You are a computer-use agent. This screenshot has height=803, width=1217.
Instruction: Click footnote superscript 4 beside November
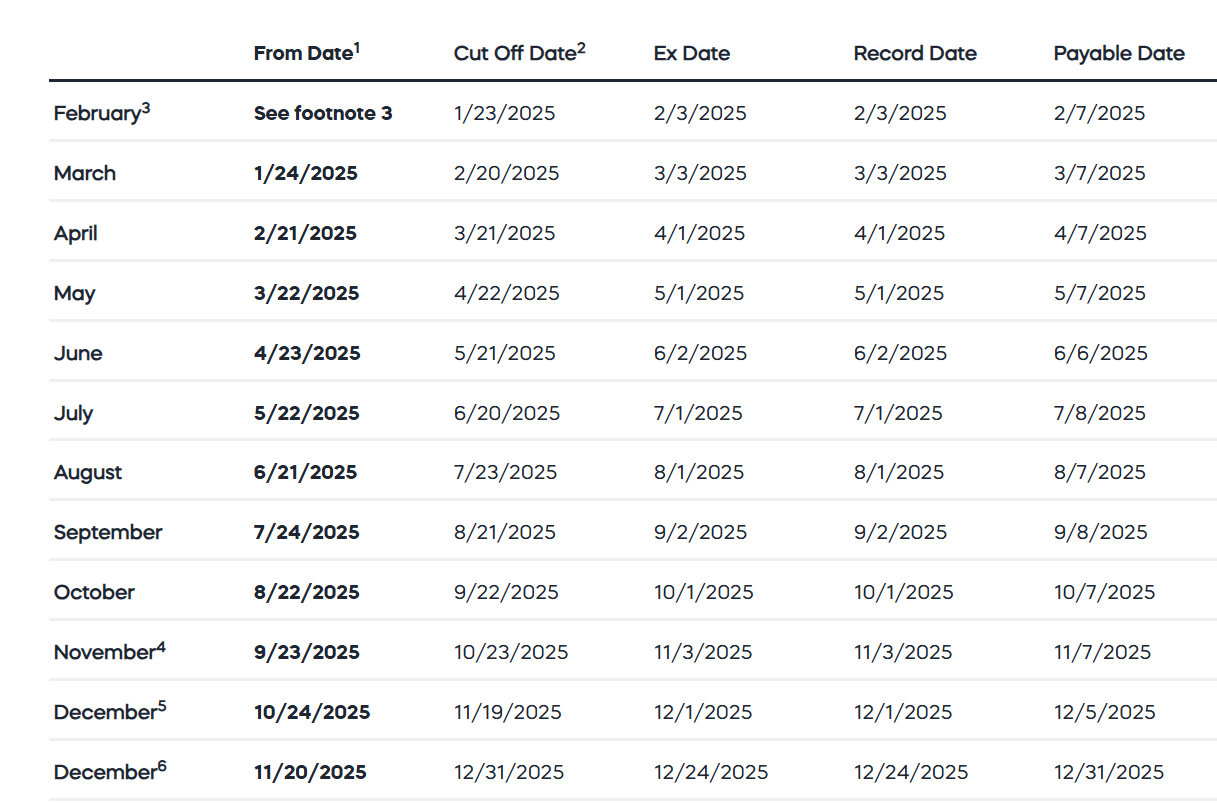tap(161, 646)
